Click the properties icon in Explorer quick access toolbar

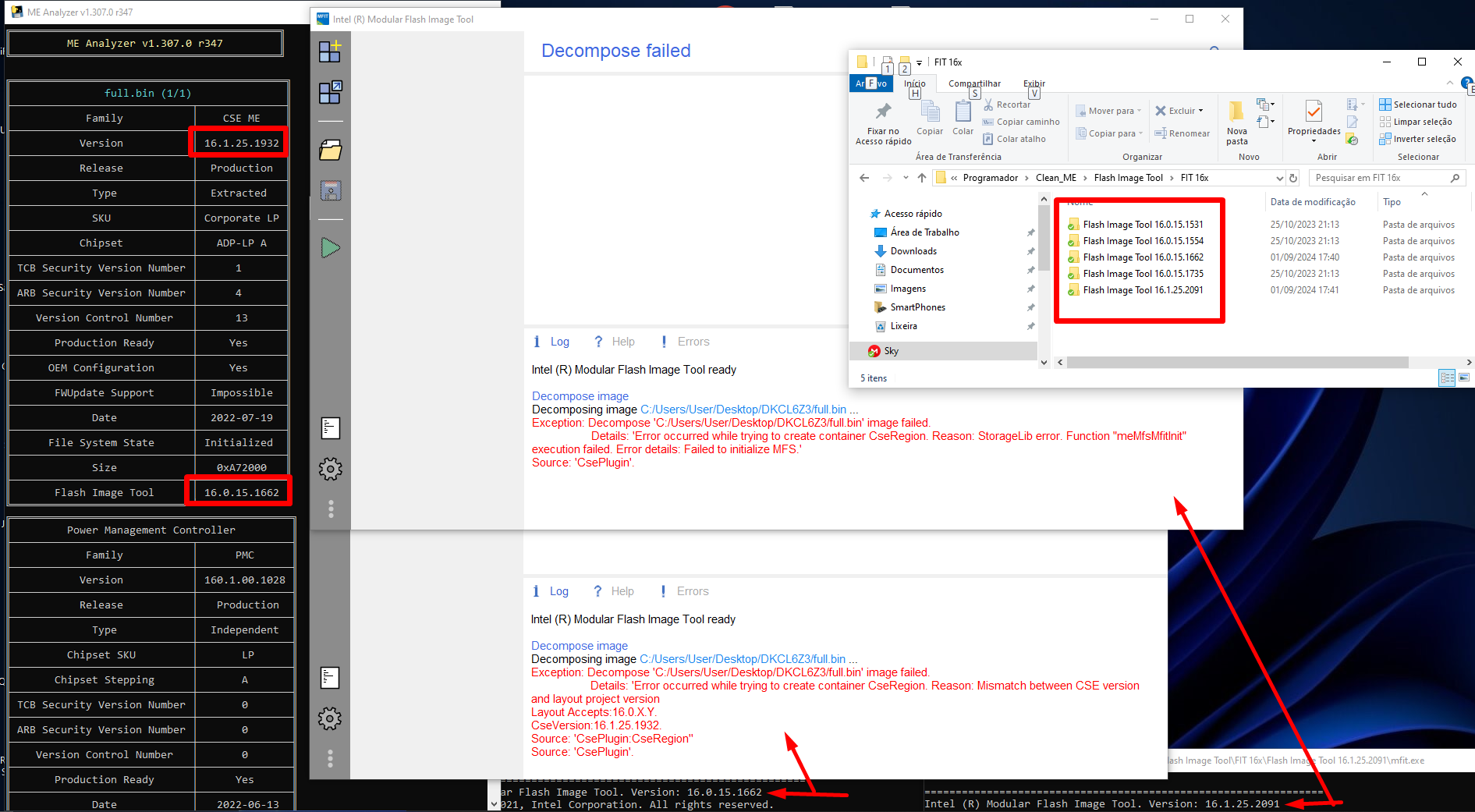888,63
